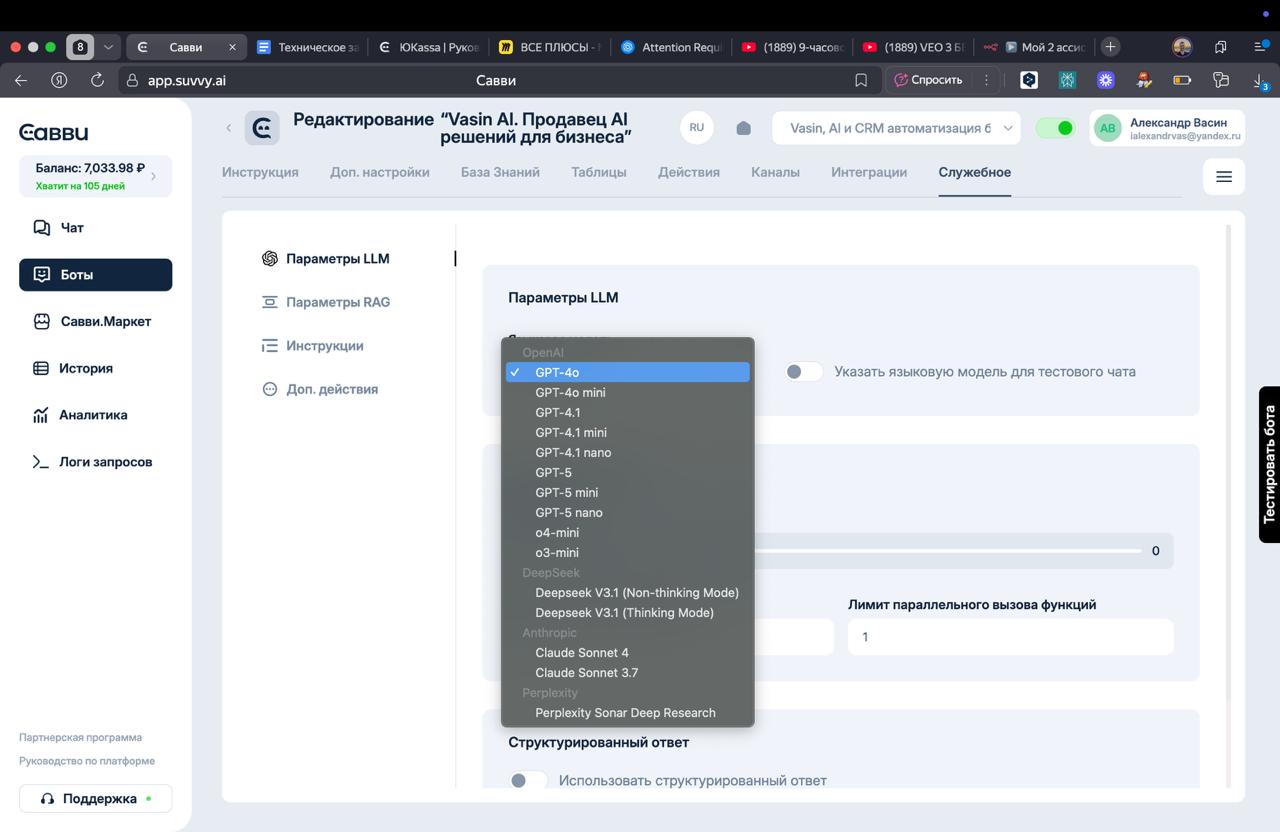This screenshot has width=1280, height=832.
Task: Switch to the Инструкция tab
Action: 260,172
